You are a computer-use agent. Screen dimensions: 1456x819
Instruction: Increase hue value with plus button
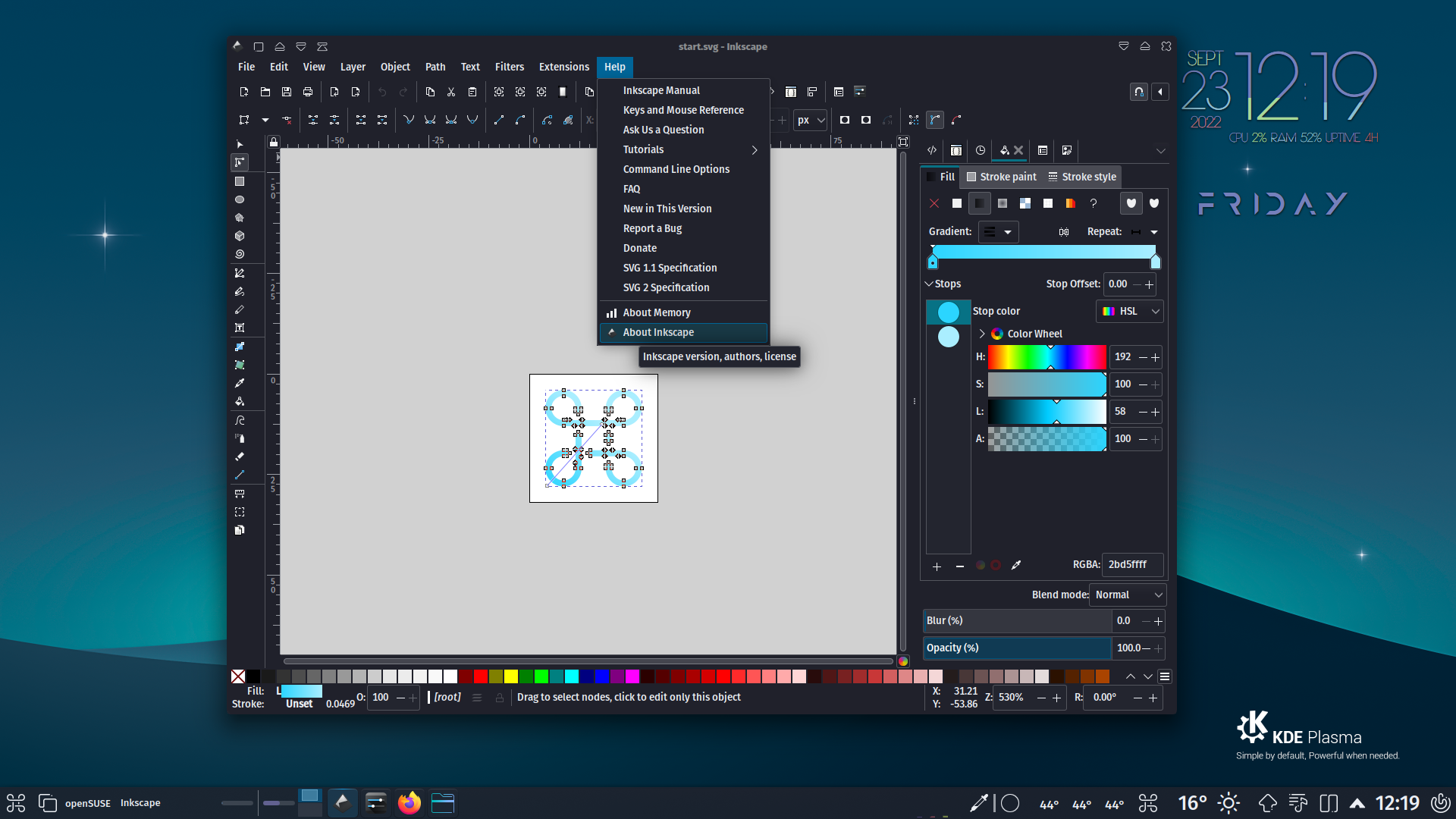(1156, 357)
